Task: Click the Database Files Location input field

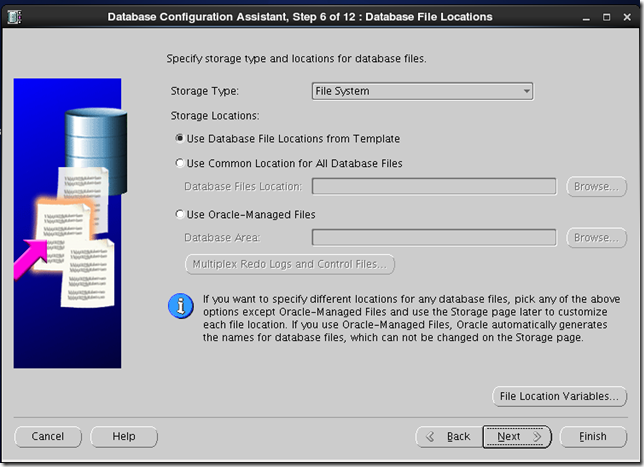Action: pyautogui.click(x=434, y=186)
